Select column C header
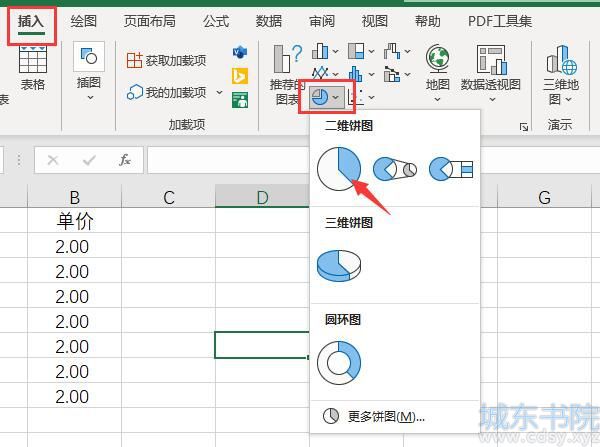 tap(168, 197)
